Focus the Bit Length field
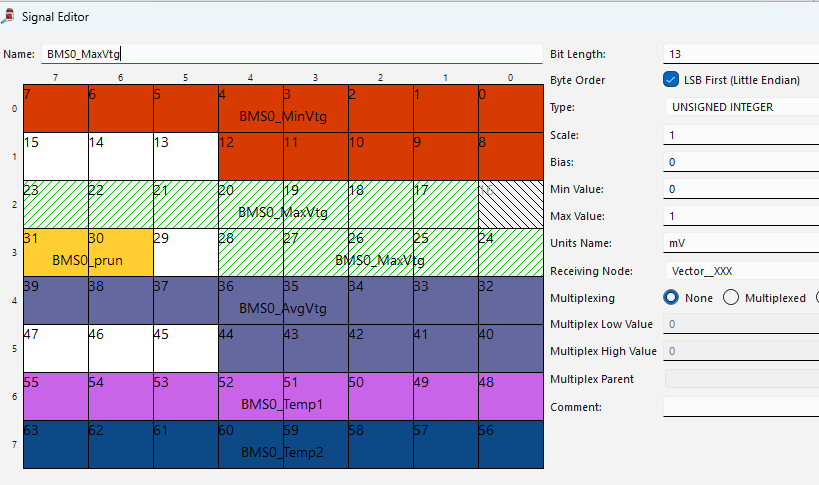Viewport: 819px width, 485px height. point(740,53)
